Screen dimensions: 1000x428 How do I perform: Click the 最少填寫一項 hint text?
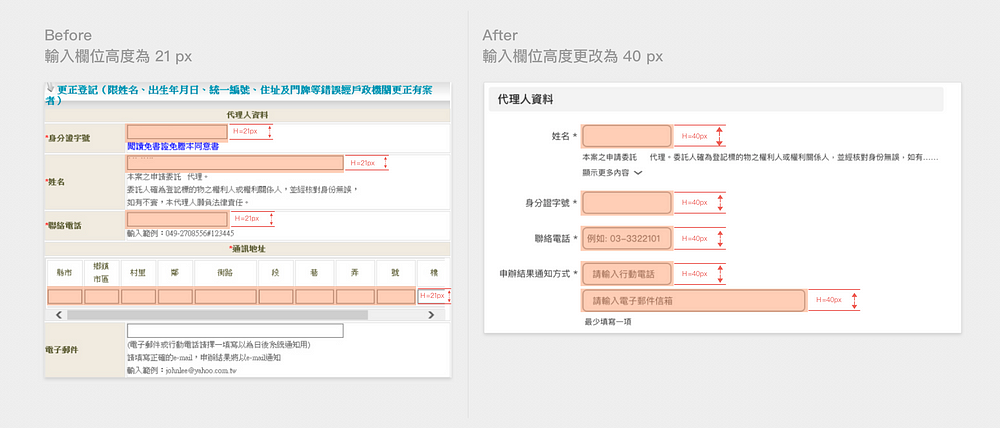608,322
